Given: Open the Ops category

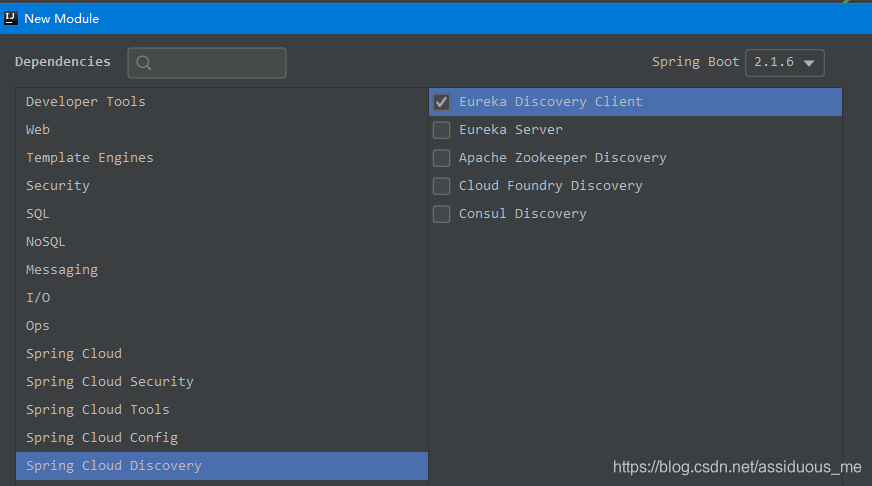Looking at the screenshot, I should point(222,326).
